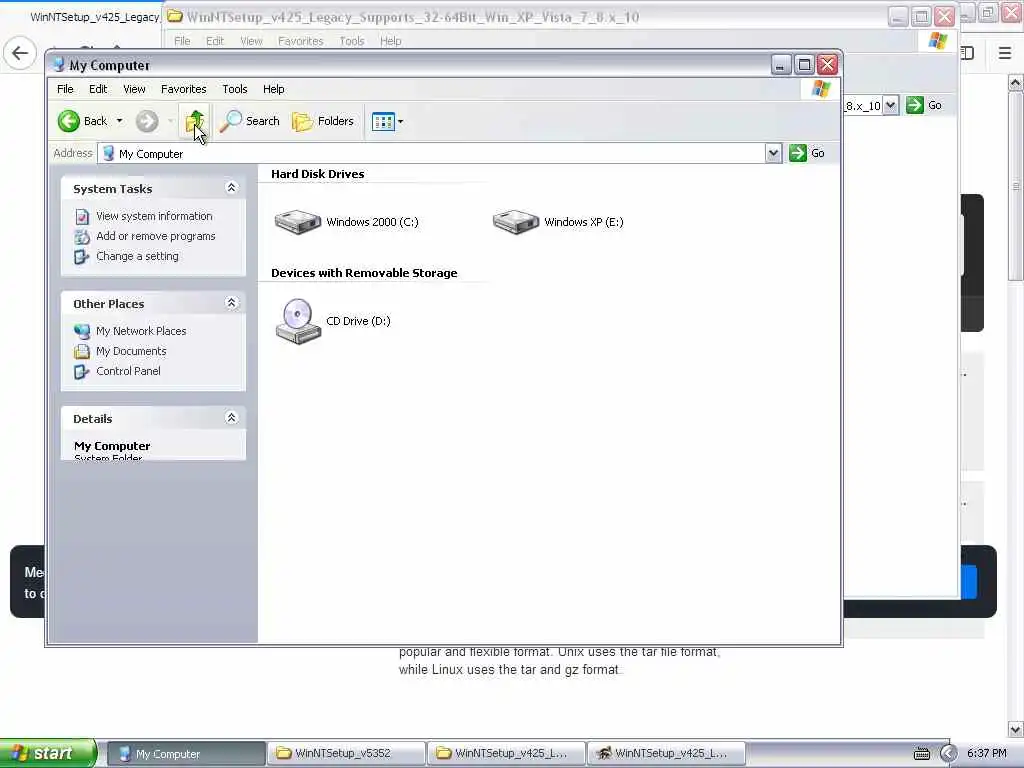Click Add or remove programs link
1024x768 pixels.
click(155, 236)
